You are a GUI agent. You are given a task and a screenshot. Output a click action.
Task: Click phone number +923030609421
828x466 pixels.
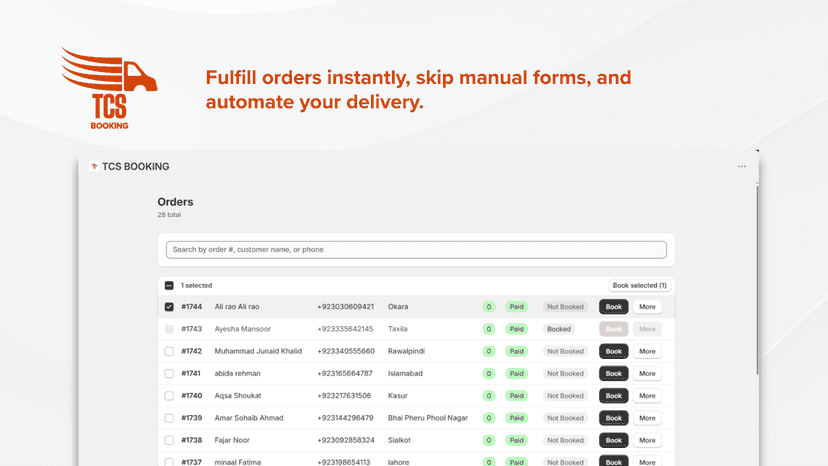pyautogui.click(x=345, y=307)
